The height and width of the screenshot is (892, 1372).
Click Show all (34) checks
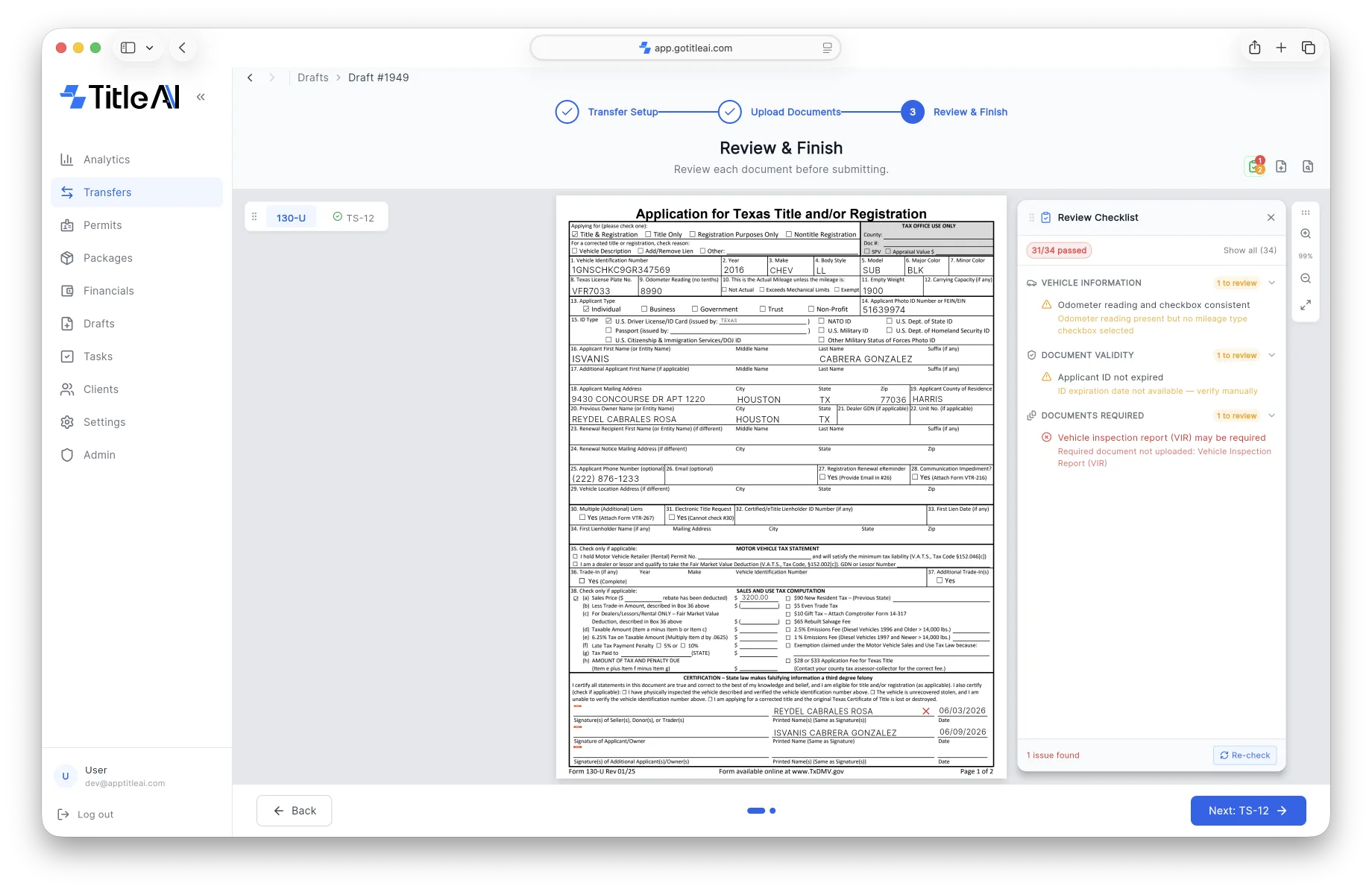[1250, 251]
